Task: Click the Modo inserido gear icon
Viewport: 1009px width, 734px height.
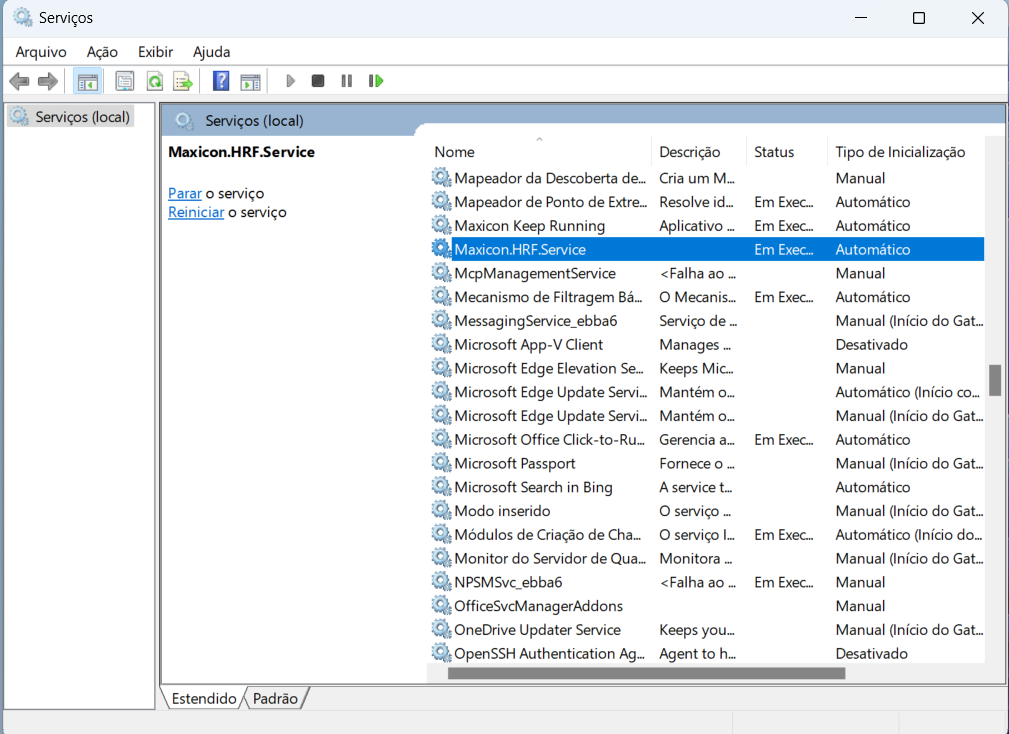Action: [441, 511]
